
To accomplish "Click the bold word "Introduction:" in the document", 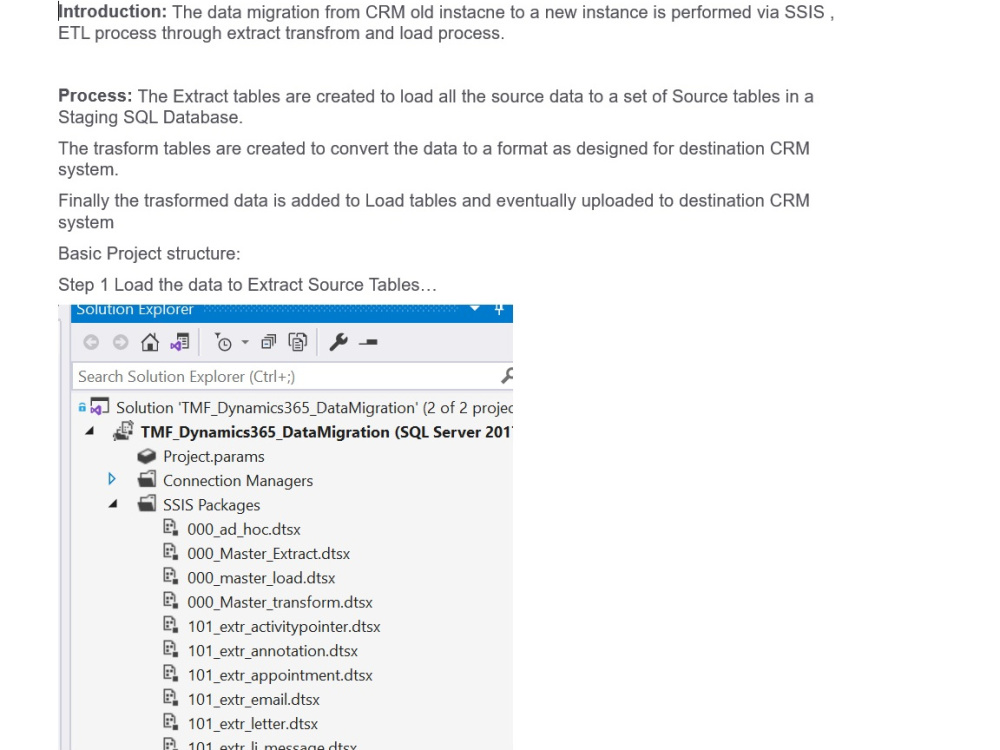I will tap(112, 11).
